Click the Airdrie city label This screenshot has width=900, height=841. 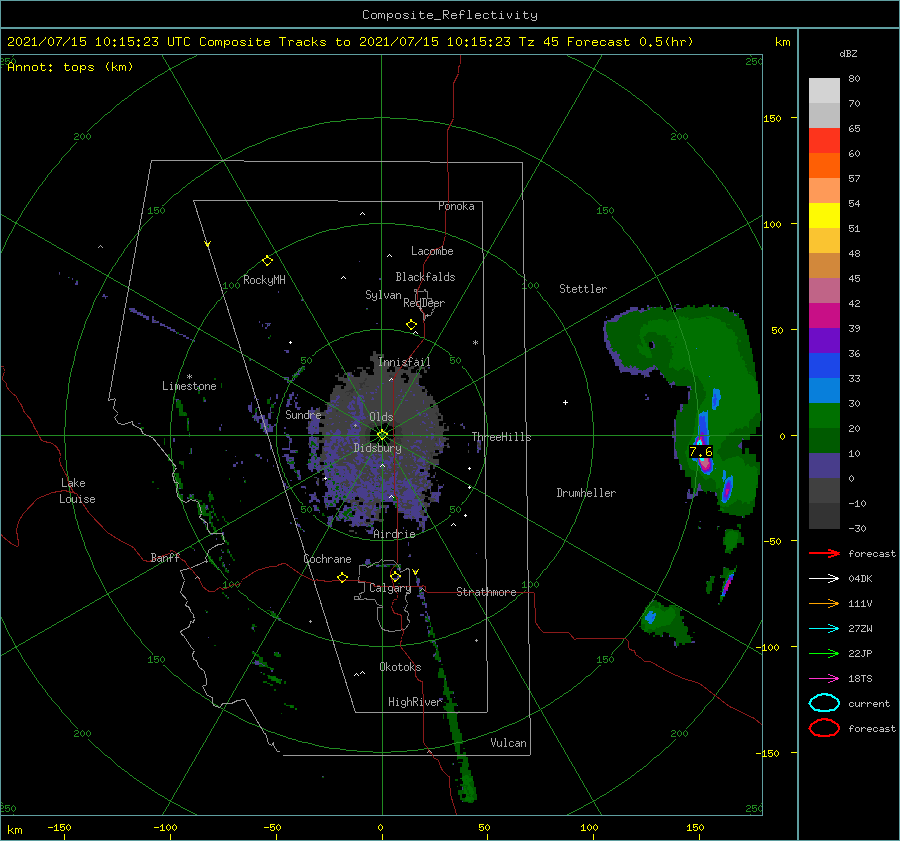394,534
